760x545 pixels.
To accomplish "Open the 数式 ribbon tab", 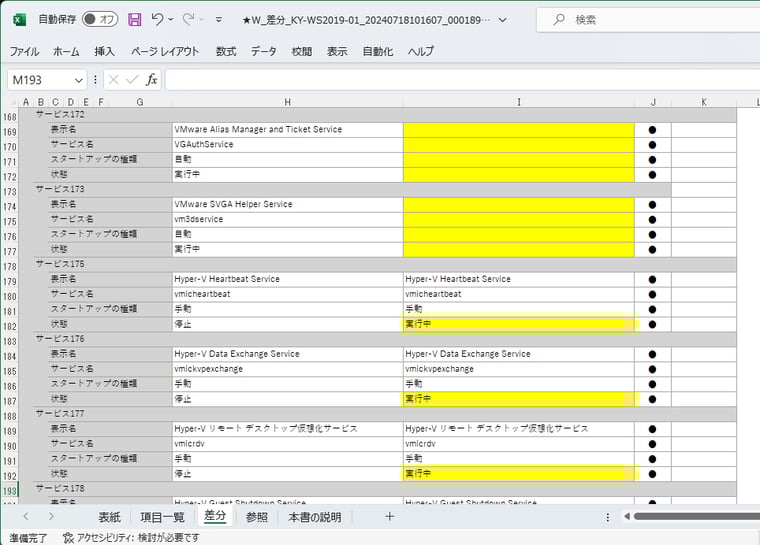I will click(x=226, y=51).
